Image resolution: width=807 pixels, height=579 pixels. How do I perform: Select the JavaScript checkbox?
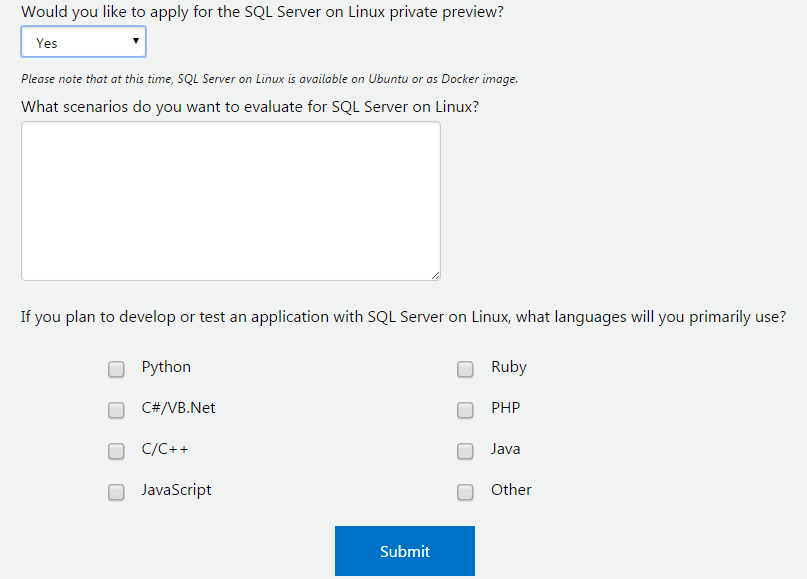tap(116, 492)
